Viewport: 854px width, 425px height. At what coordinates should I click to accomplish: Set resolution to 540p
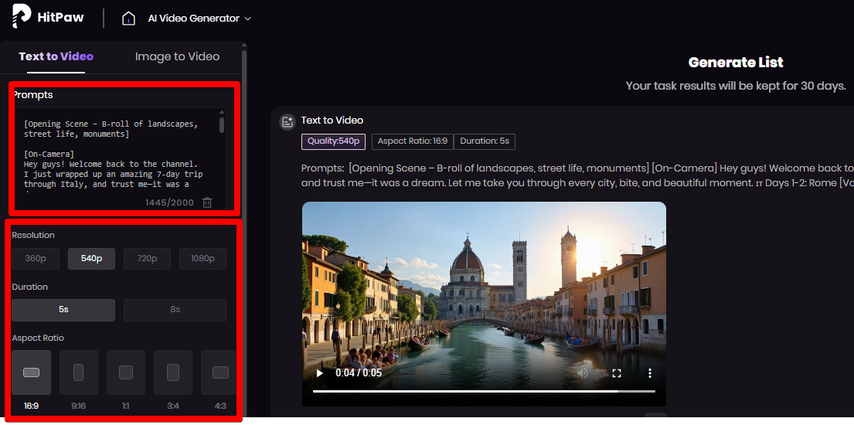click(91, 258)
